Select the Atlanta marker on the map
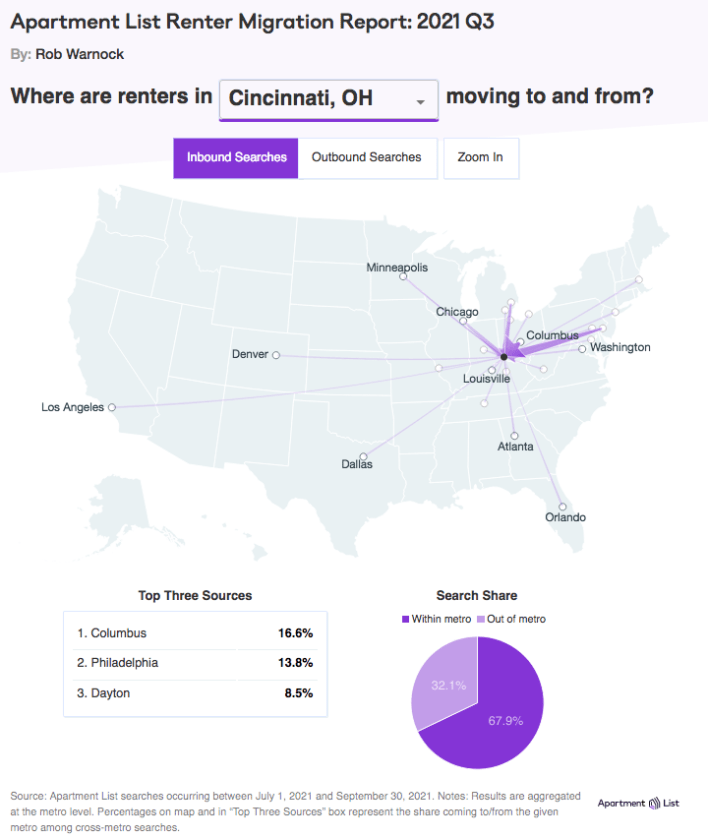Screen dimensions: 708x838 pos(514,436)
